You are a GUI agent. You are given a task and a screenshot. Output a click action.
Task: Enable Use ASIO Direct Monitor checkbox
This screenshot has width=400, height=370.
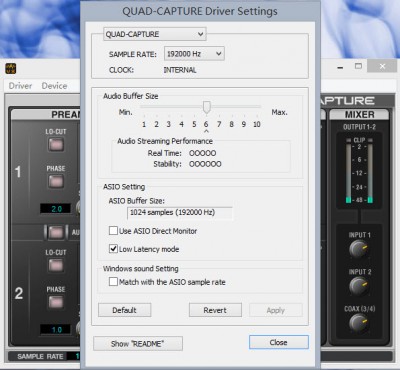coord(113,231)
